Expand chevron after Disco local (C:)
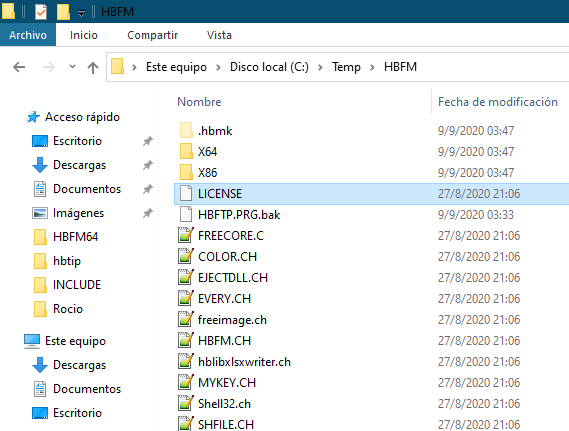This screenshot has height=431, width=569. click(320, 67)
